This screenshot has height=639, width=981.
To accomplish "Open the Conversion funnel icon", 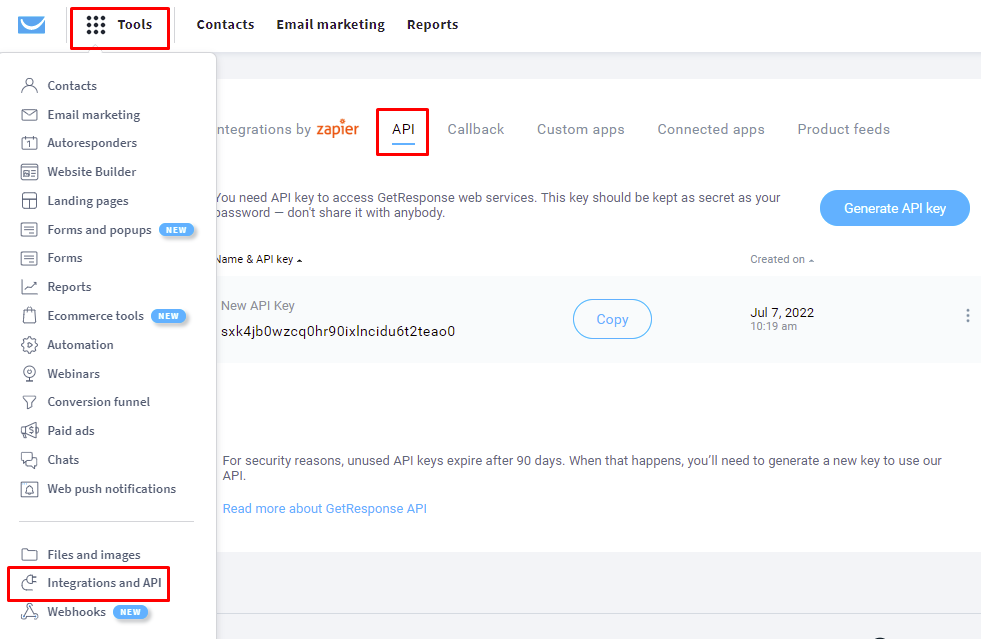I will (x=29, y=402).
